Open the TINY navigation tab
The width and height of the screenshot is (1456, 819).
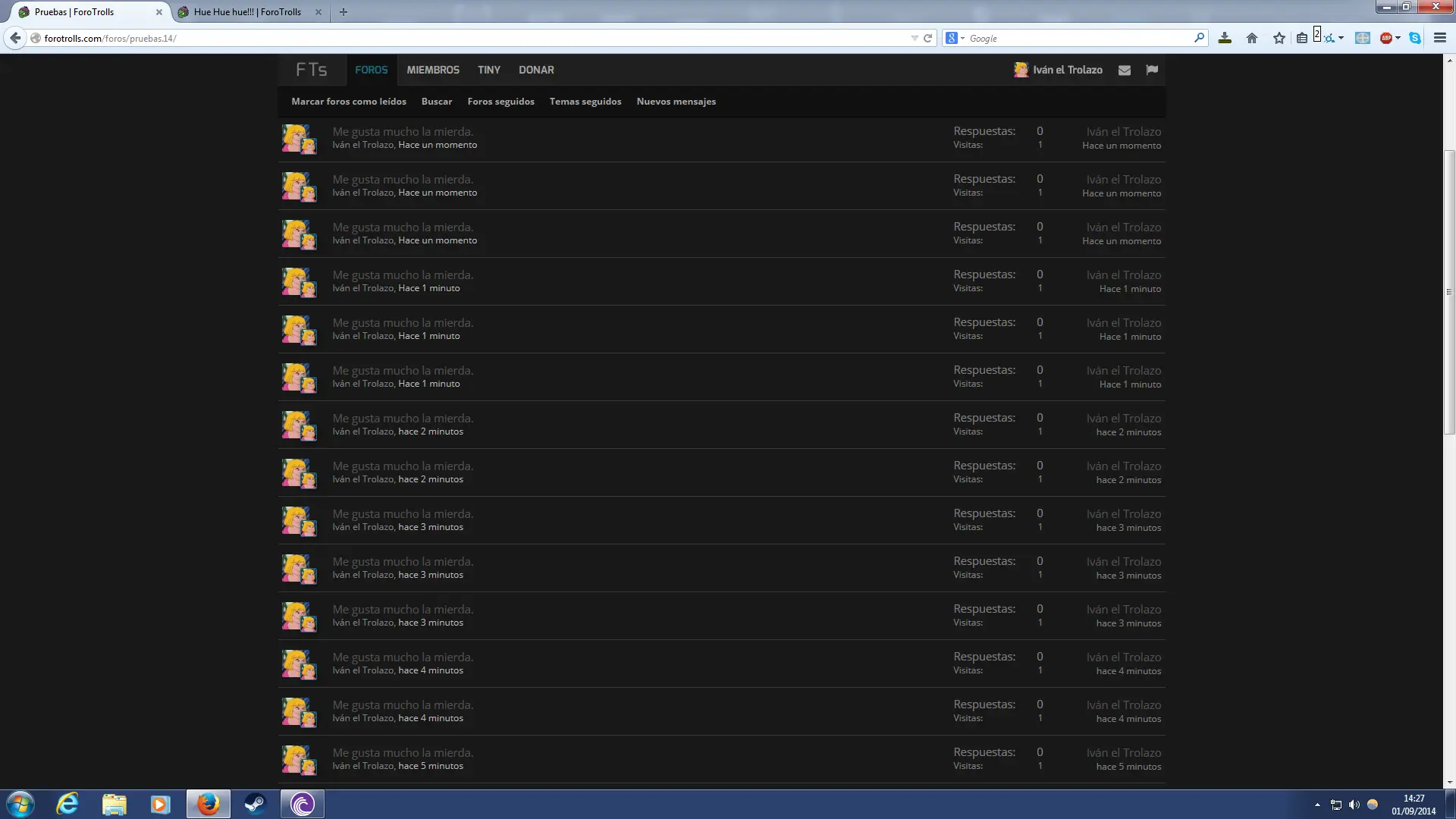click(489, 70)
